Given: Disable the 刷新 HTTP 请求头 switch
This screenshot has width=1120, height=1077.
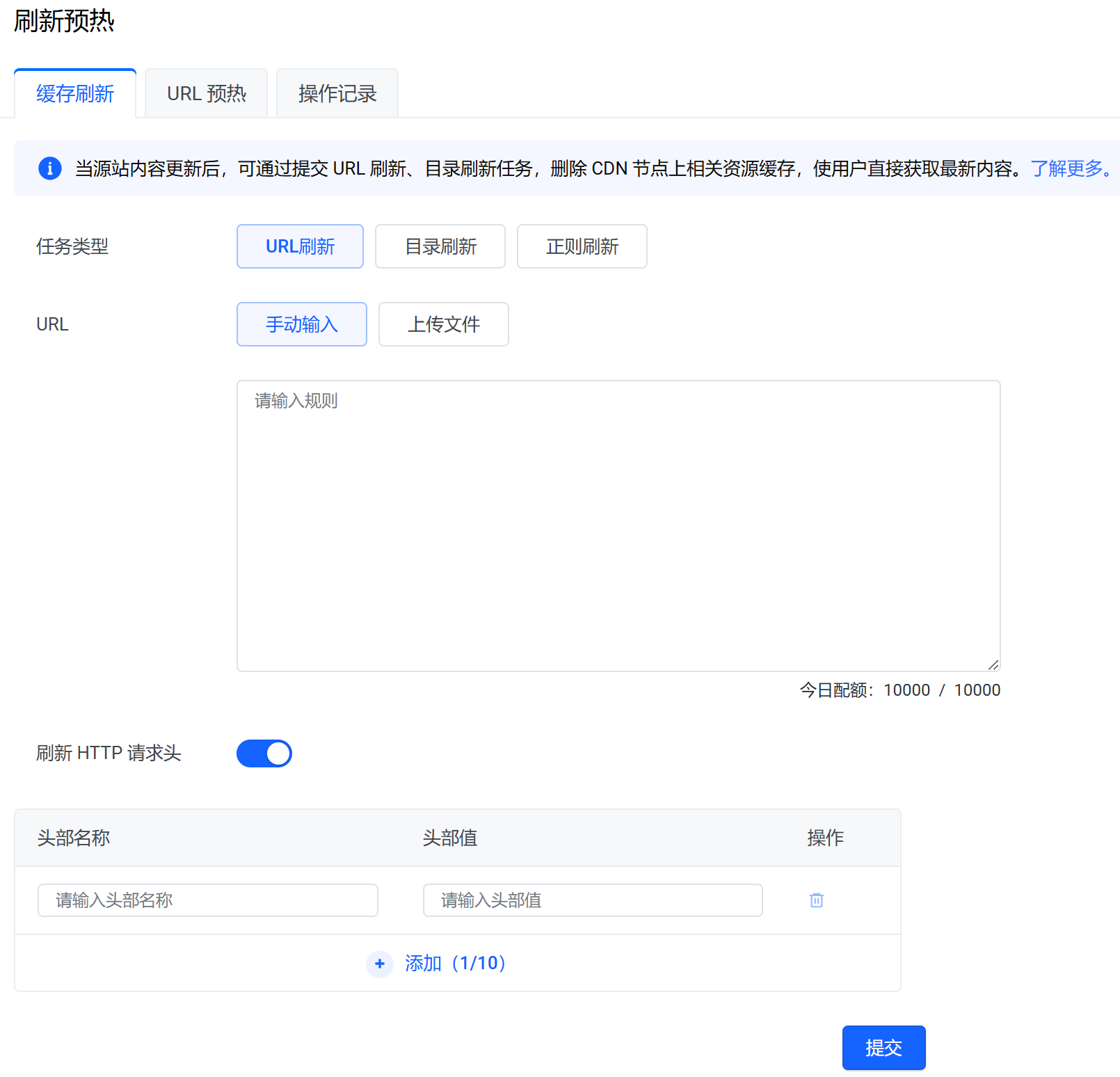Looking at the screenshot, I should pyautogui.click(x=264, y=753).
